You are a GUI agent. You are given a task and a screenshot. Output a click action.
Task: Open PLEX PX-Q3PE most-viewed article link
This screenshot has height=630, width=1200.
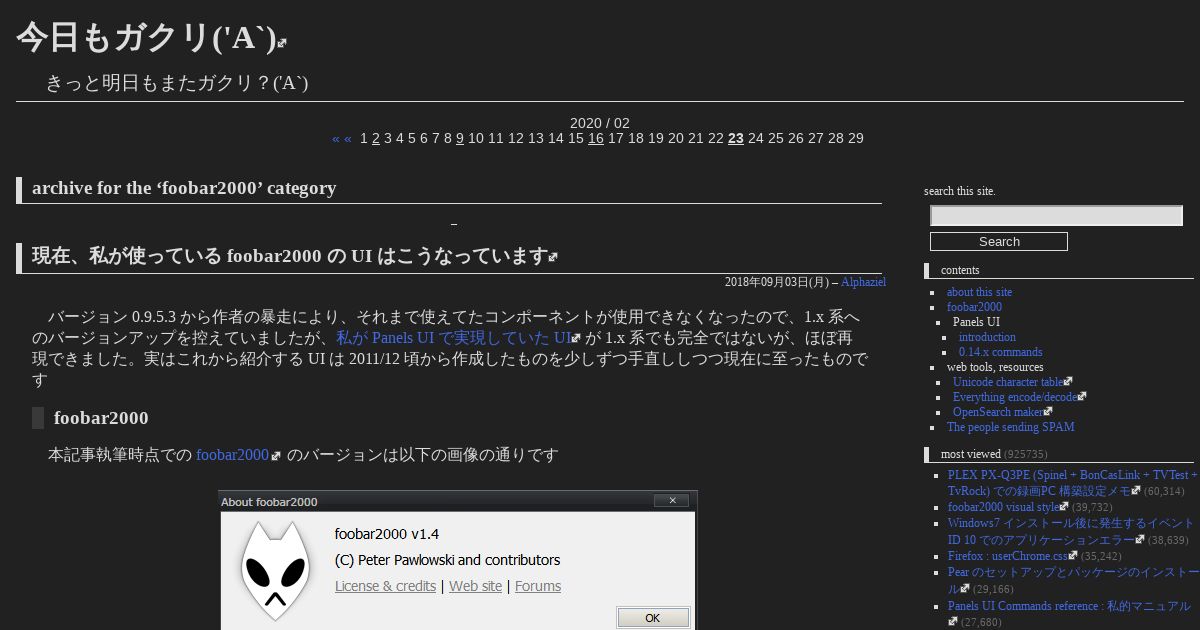pos(1071,483)
